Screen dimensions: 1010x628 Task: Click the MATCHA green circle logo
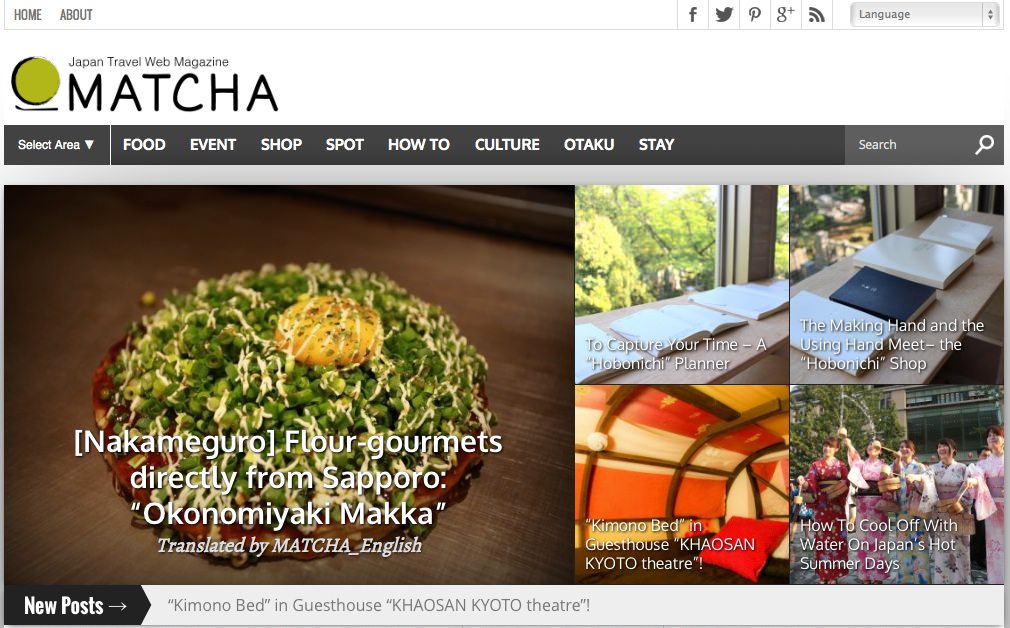coord(35,82)
